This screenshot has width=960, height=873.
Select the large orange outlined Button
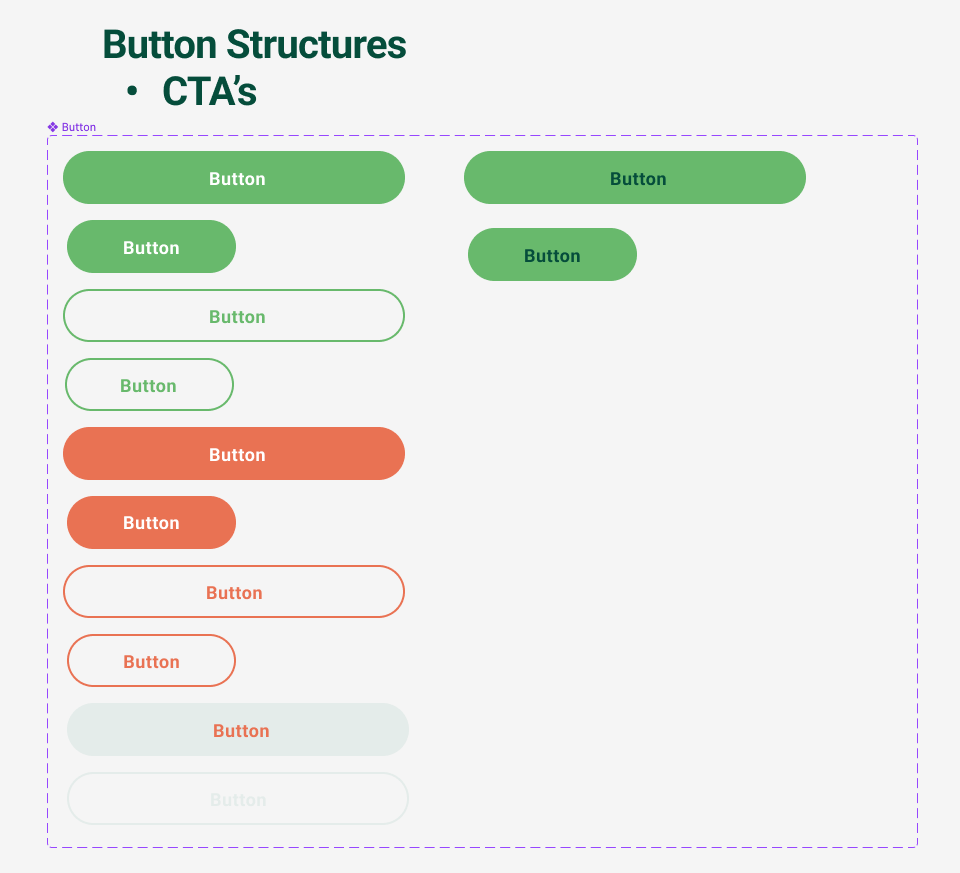[234, 591]
